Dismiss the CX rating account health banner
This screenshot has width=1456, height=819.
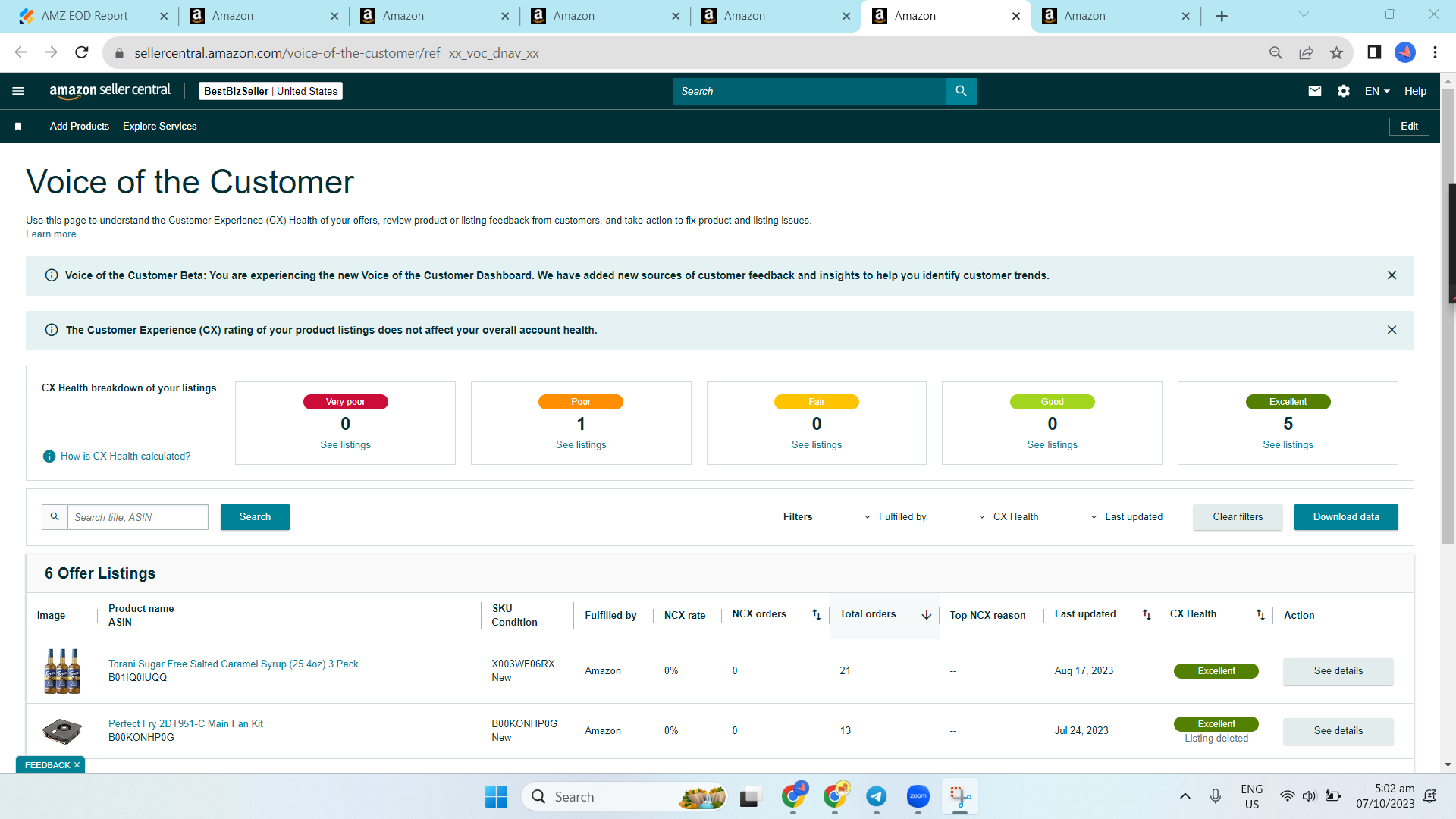(1392, 330)
